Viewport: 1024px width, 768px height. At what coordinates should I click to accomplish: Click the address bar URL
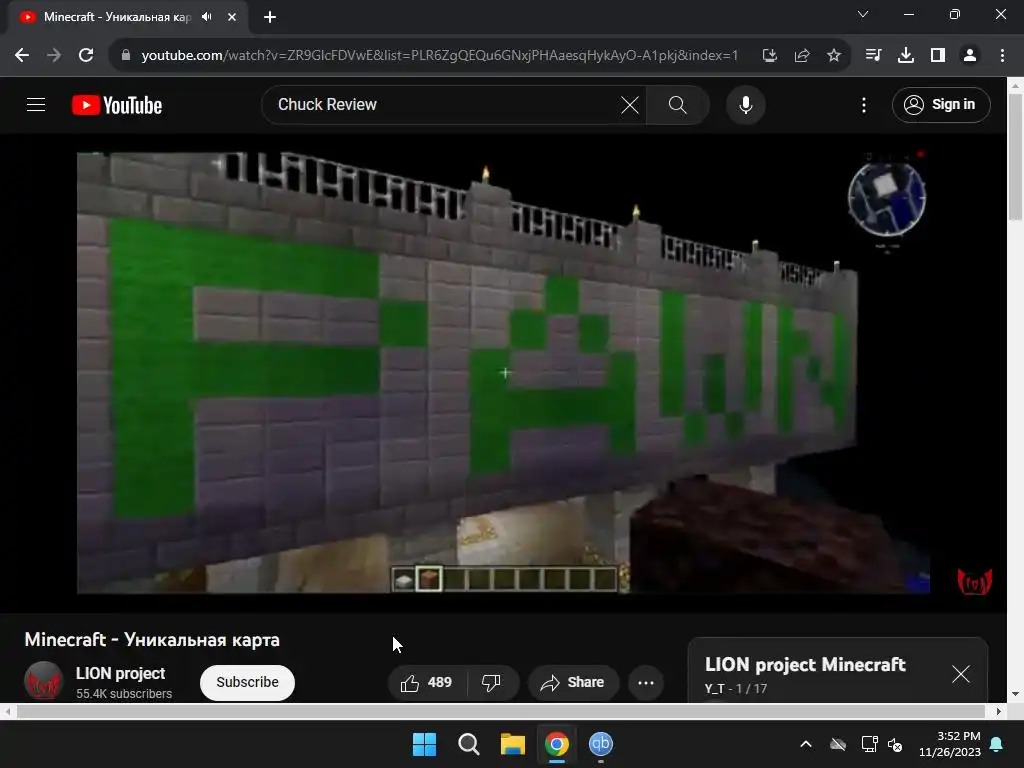[440, 55]
